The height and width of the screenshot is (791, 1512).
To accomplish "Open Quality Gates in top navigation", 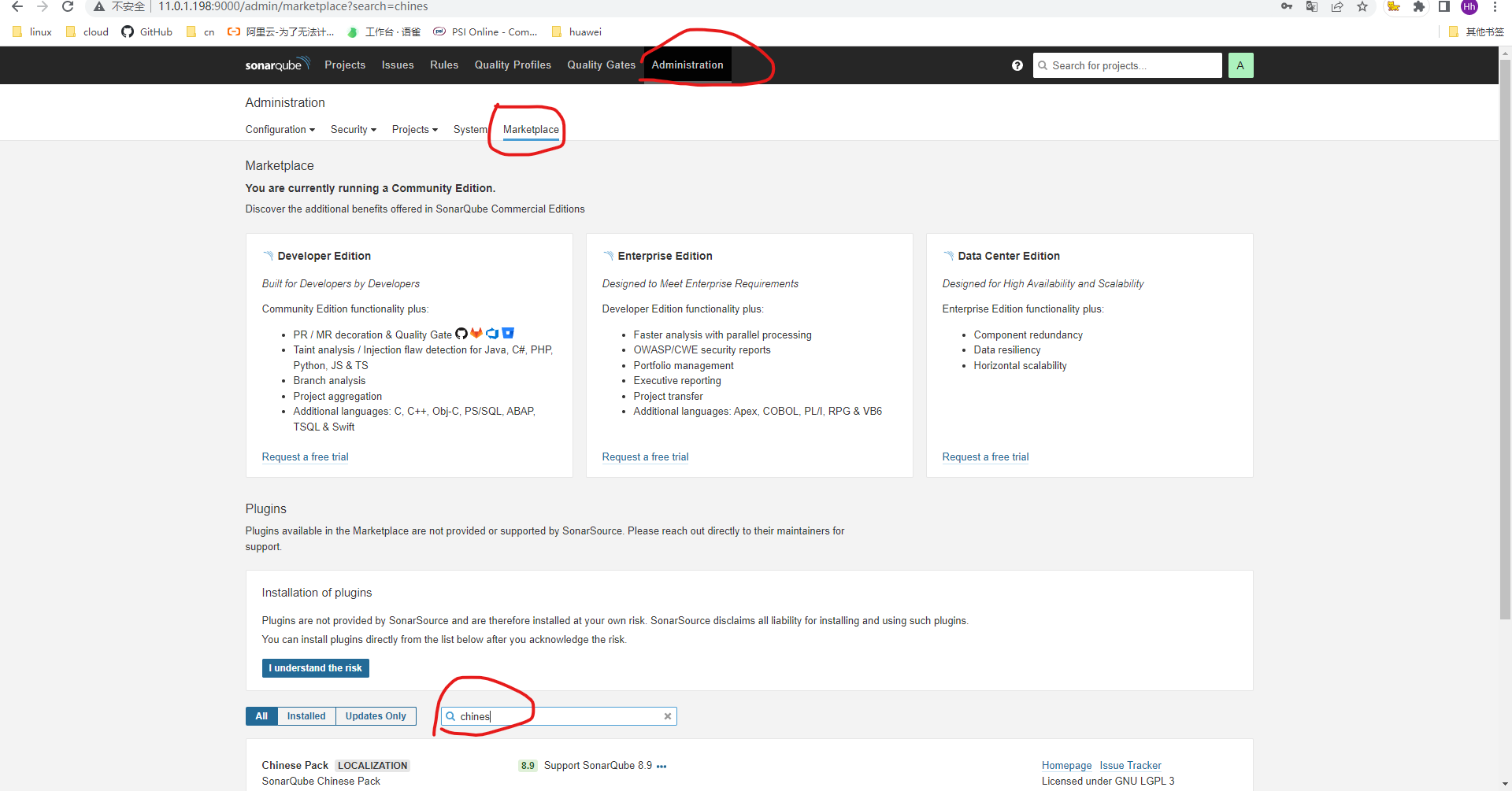I will 601,65.
